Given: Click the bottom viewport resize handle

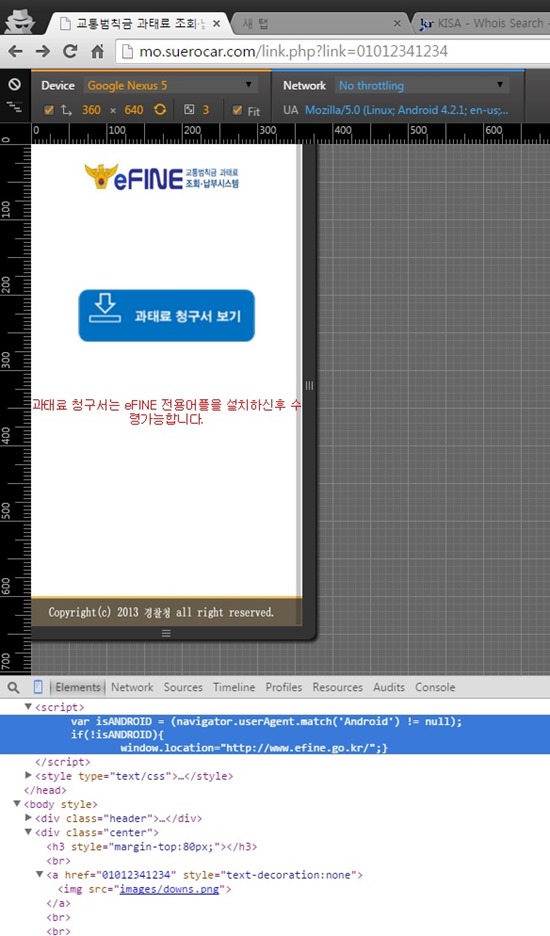Looking at the screenshot, I should tap(166, 633).
